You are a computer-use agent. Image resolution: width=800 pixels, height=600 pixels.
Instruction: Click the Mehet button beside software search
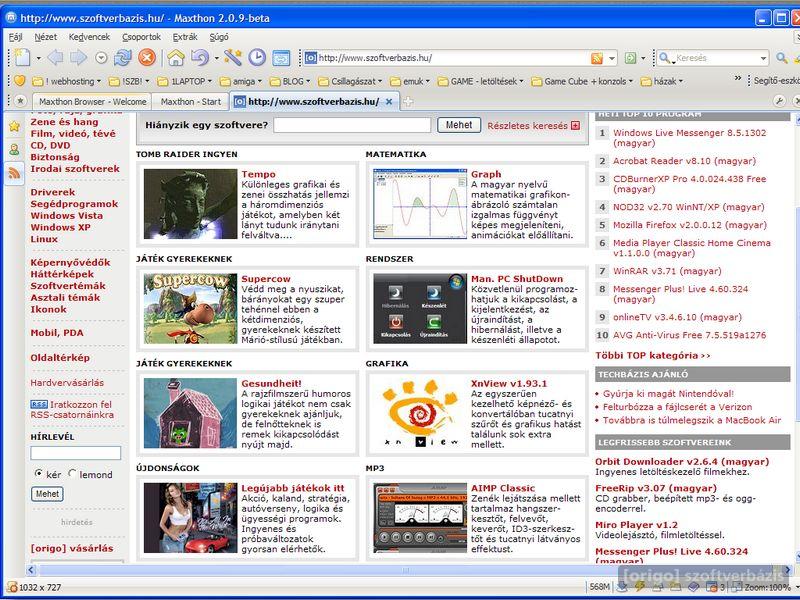point(459,125)
